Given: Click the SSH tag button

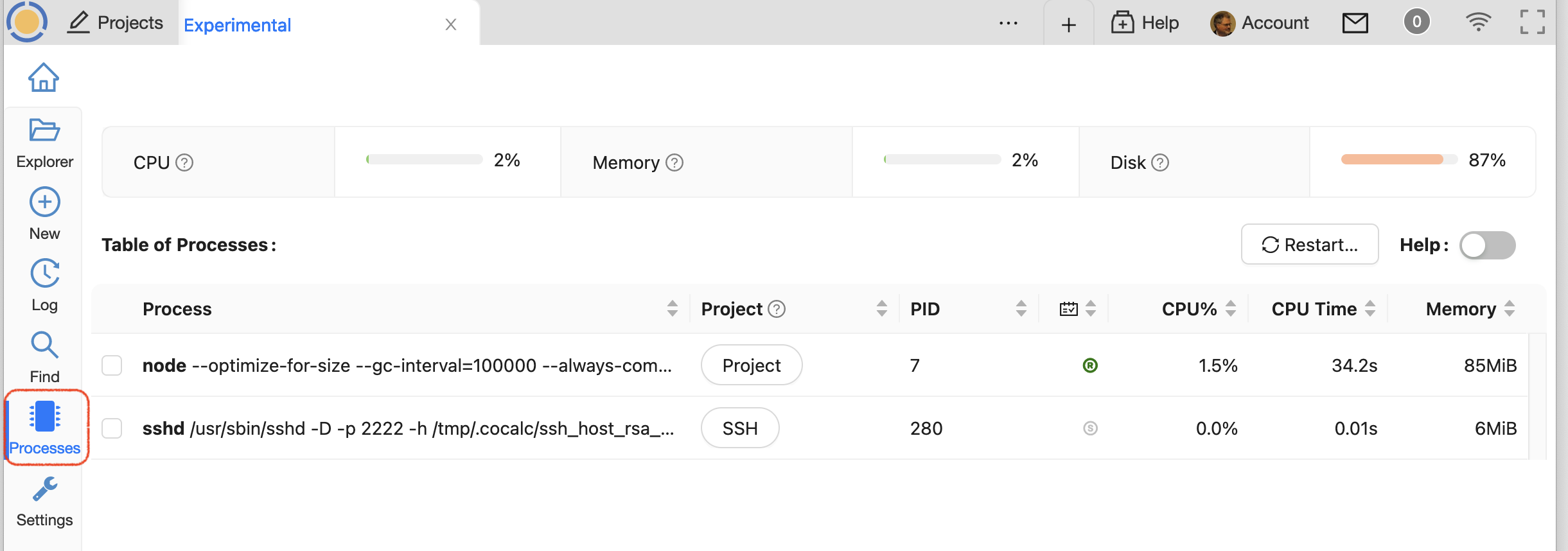Looking at the screenshot, I should [739, 428].
